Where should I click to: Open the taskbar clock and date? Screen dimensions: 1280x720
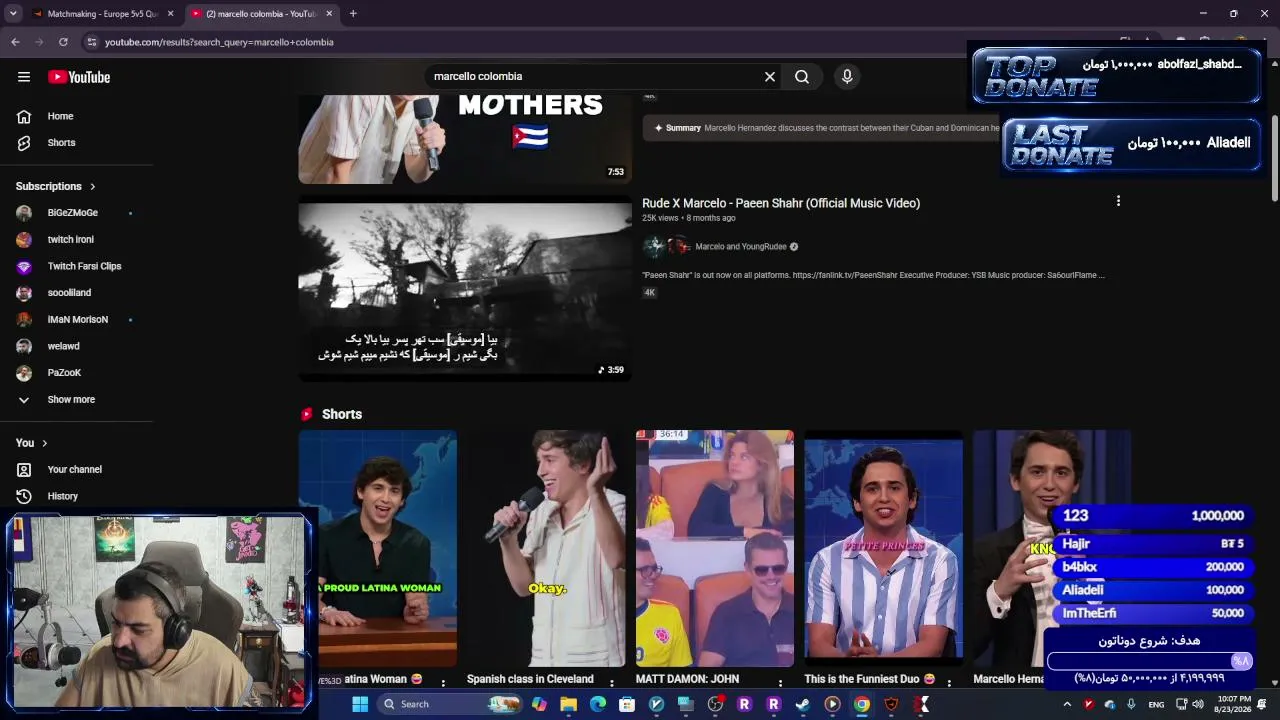click(1234, 704)
